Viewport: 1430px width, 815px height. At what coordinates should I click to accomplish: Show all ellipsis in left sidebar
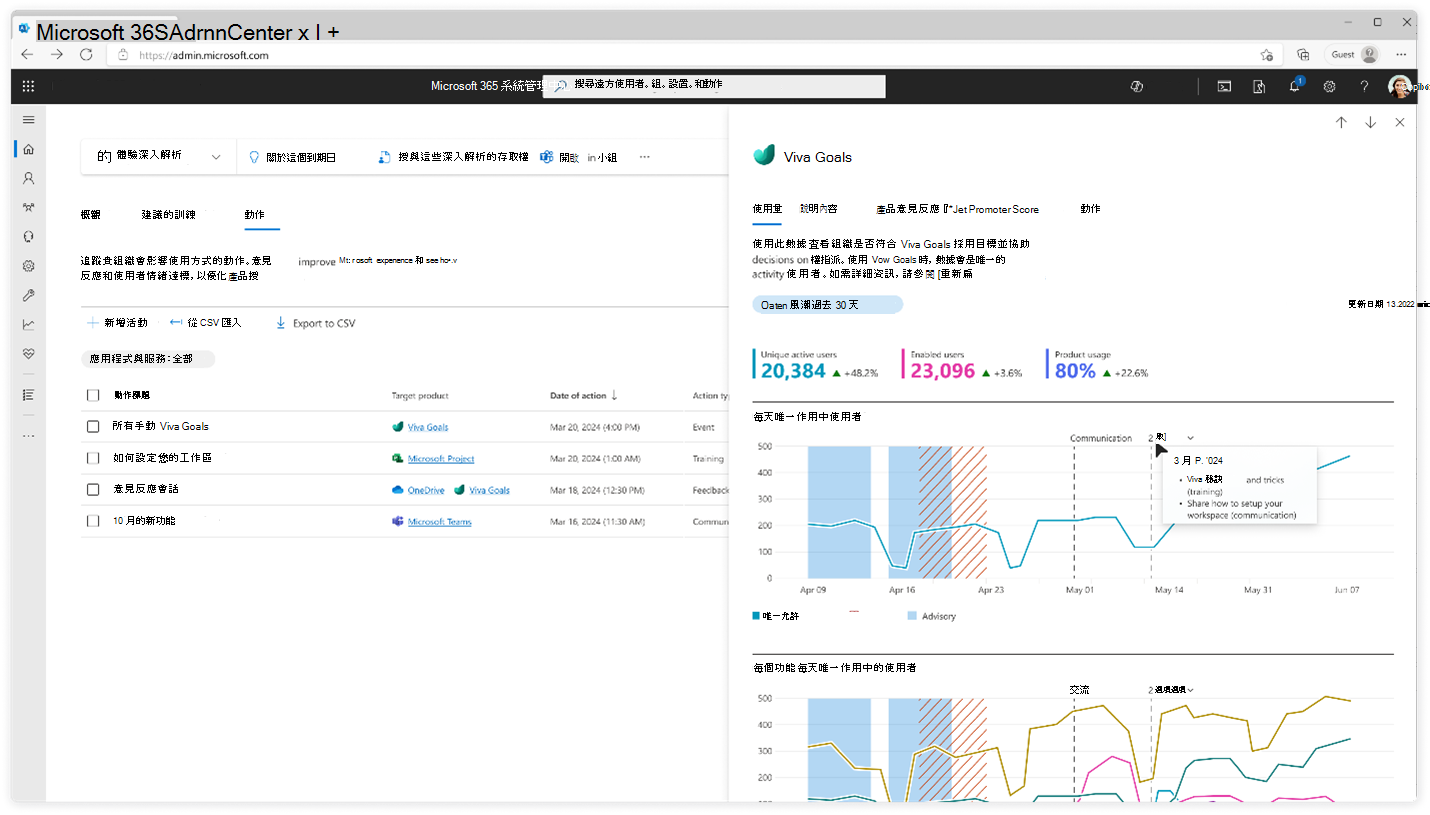pos(28,436)
